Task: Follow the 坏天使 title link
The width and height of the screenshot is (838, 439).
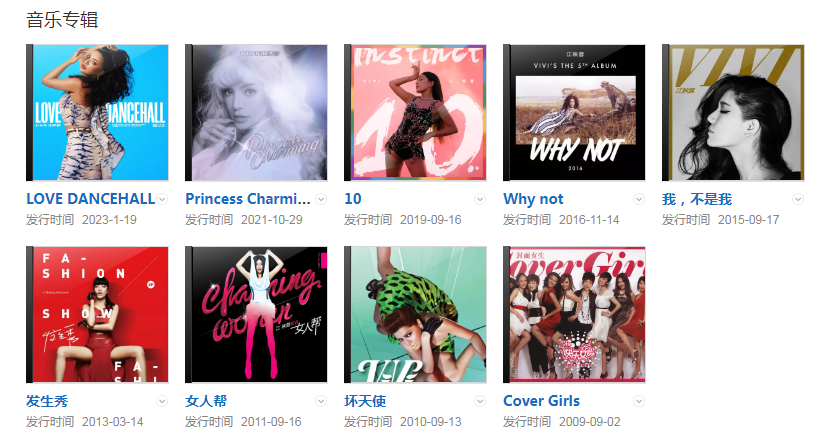Action: tap(365, 401)
